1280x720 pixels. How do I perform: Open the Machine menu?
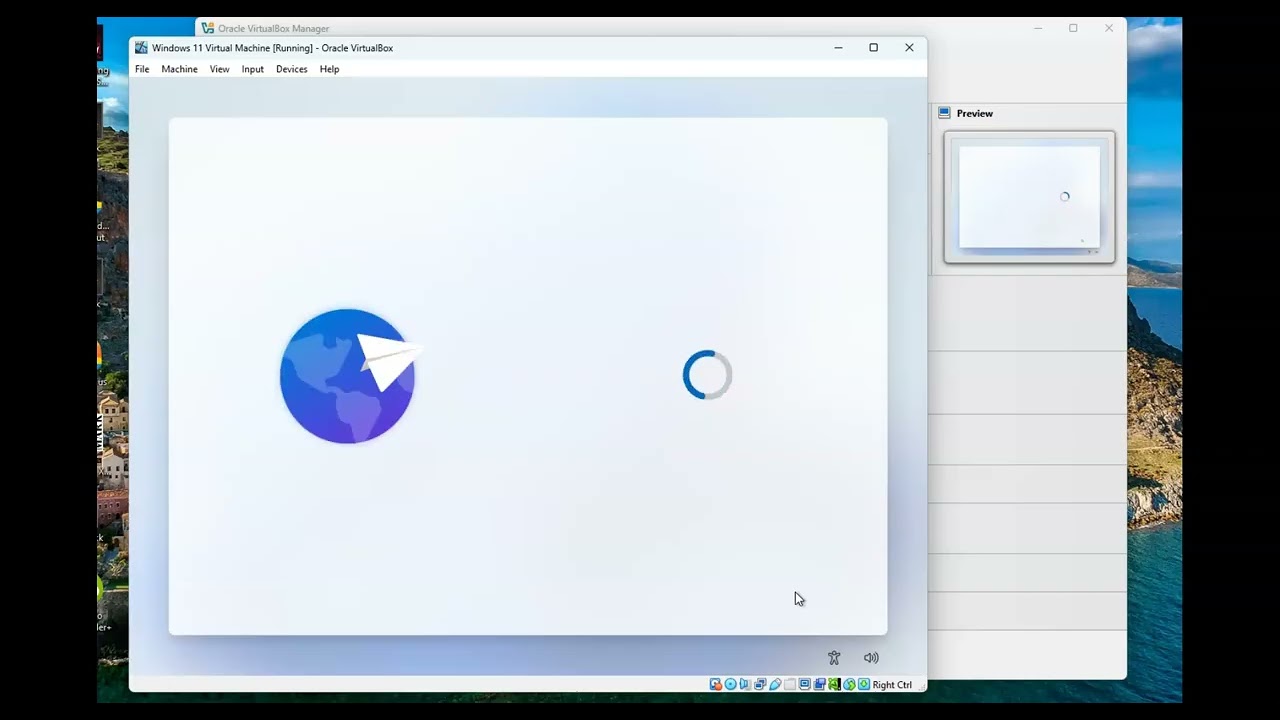coord(179,69)
